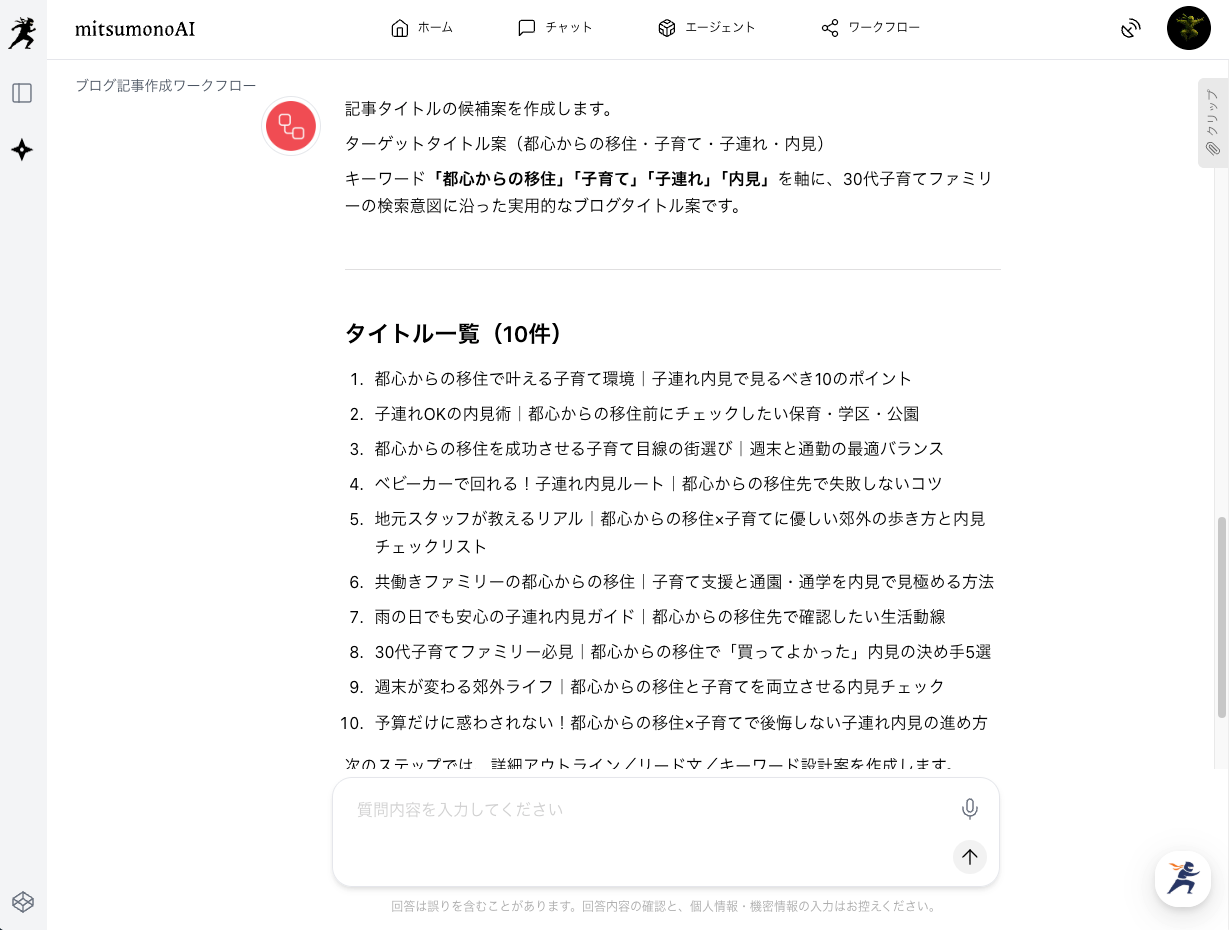Toggle the sidebar panel icon
Screen dimensions: 1229x930
point(22,93)
